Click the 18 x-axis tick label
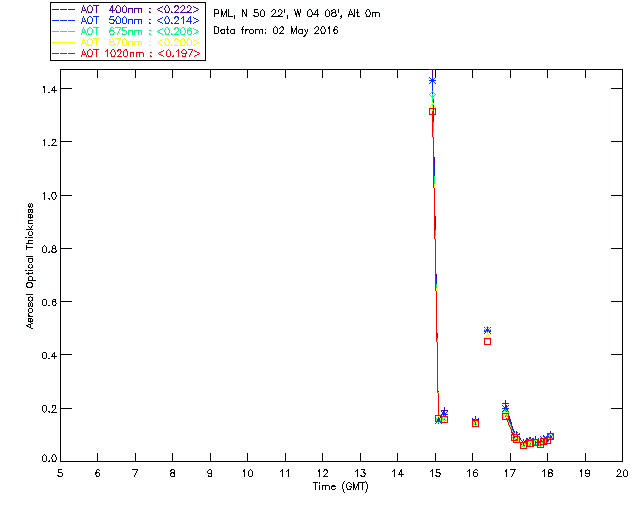Screen dimensions: 640x512 (547, 473)
